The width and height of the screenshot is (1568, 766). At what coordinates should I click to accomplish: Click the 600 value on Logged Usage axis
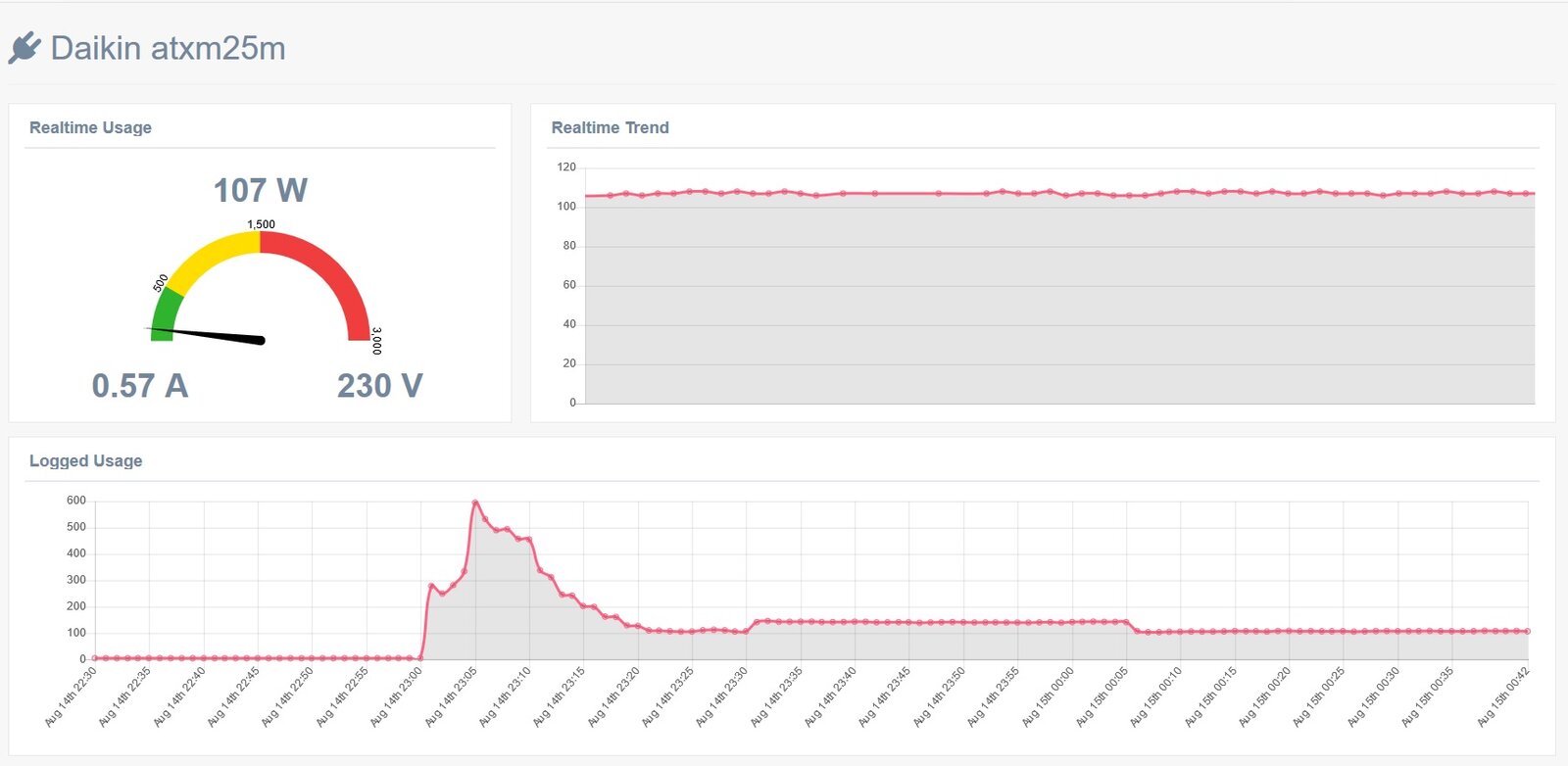[x=76, y=501]
